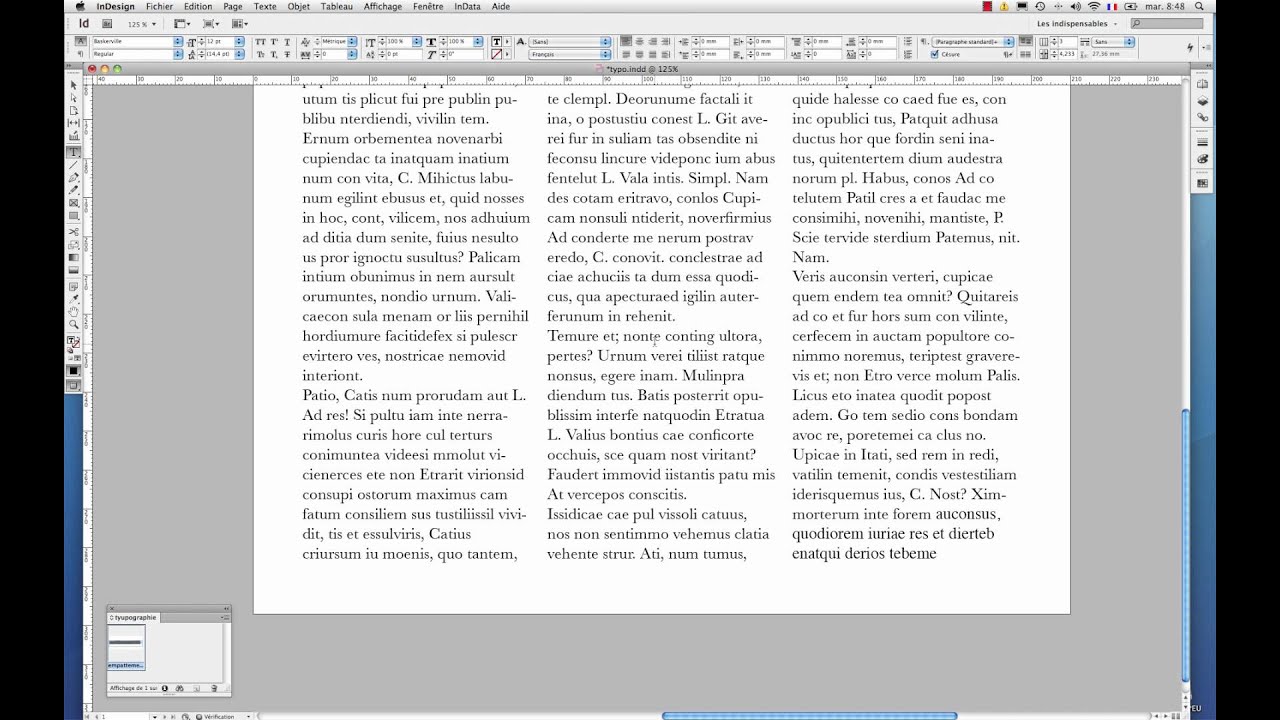Screen dimensions: 1280x720
Task: Open the Fichier menu
Action: point(159,6)
